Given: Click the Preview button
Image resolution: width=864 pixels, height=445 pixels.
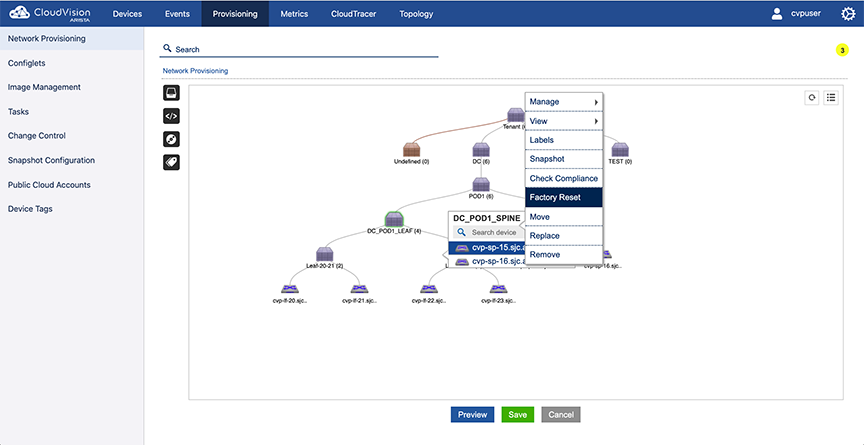Looking at the screenshot, I should [x=472, y=415].
